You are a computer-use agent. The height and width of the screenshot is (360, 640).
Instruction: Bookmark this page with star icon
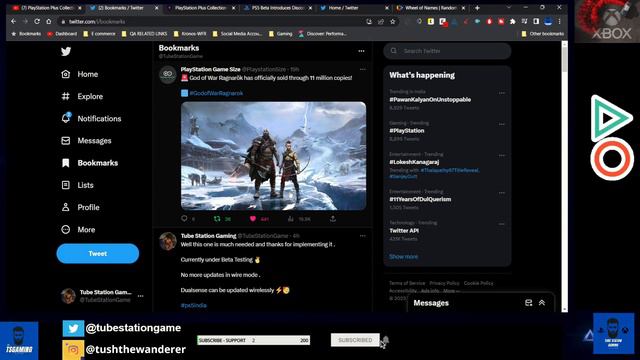(393, 21)
